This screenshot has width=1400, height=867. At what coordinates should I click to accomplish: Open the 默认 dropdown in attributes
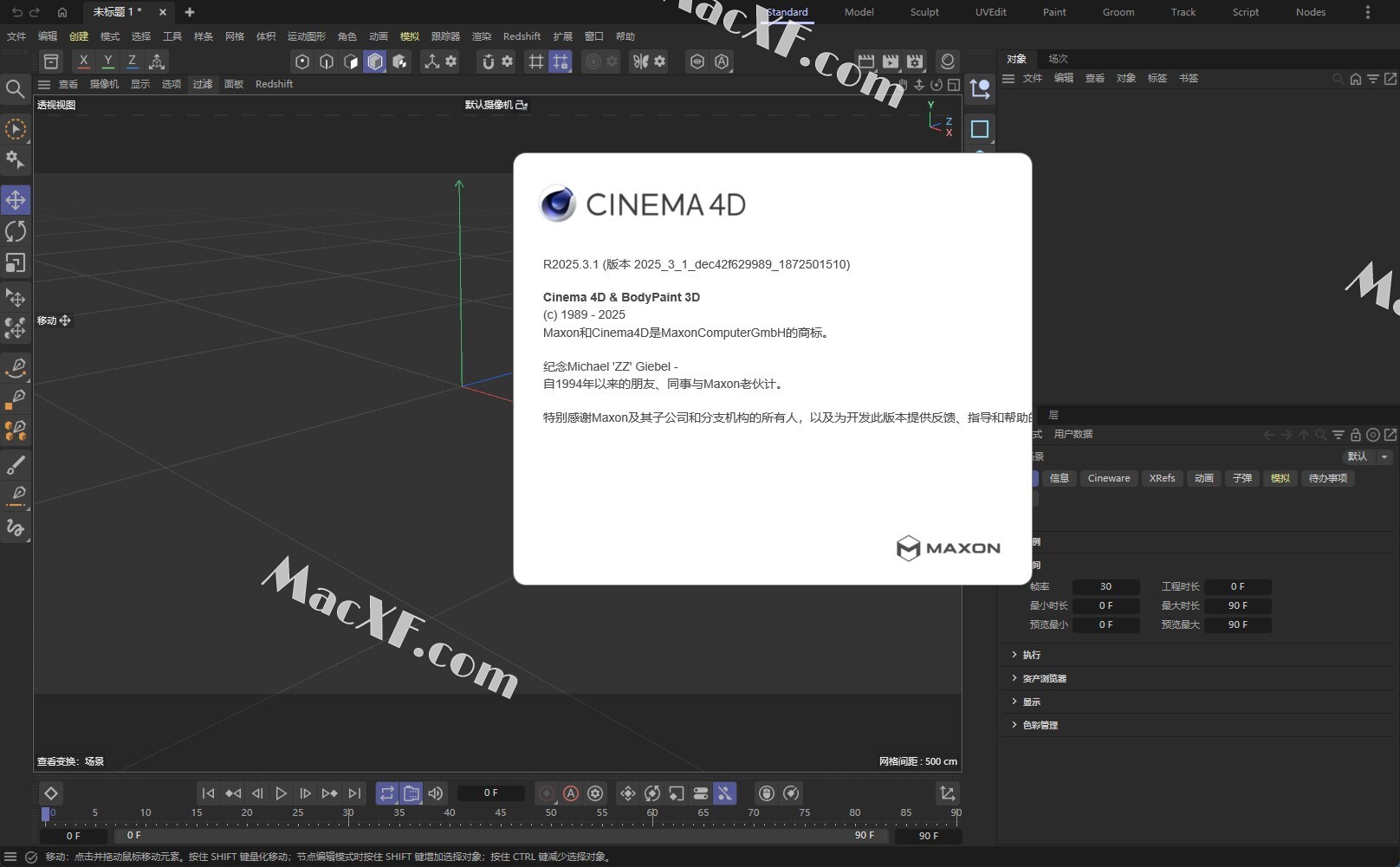[x=1368, y=456]
